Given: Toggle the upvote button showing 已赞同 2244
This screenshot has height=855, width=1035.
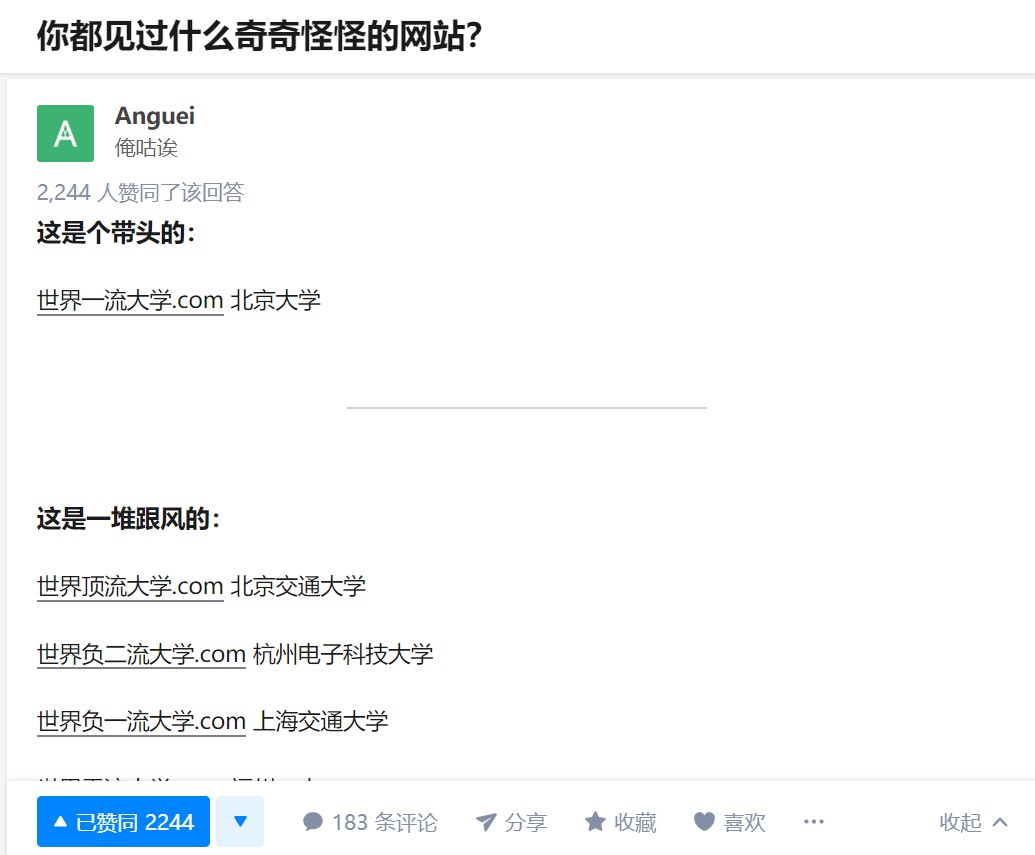Looking at the screenshot, I should [123, 821].
